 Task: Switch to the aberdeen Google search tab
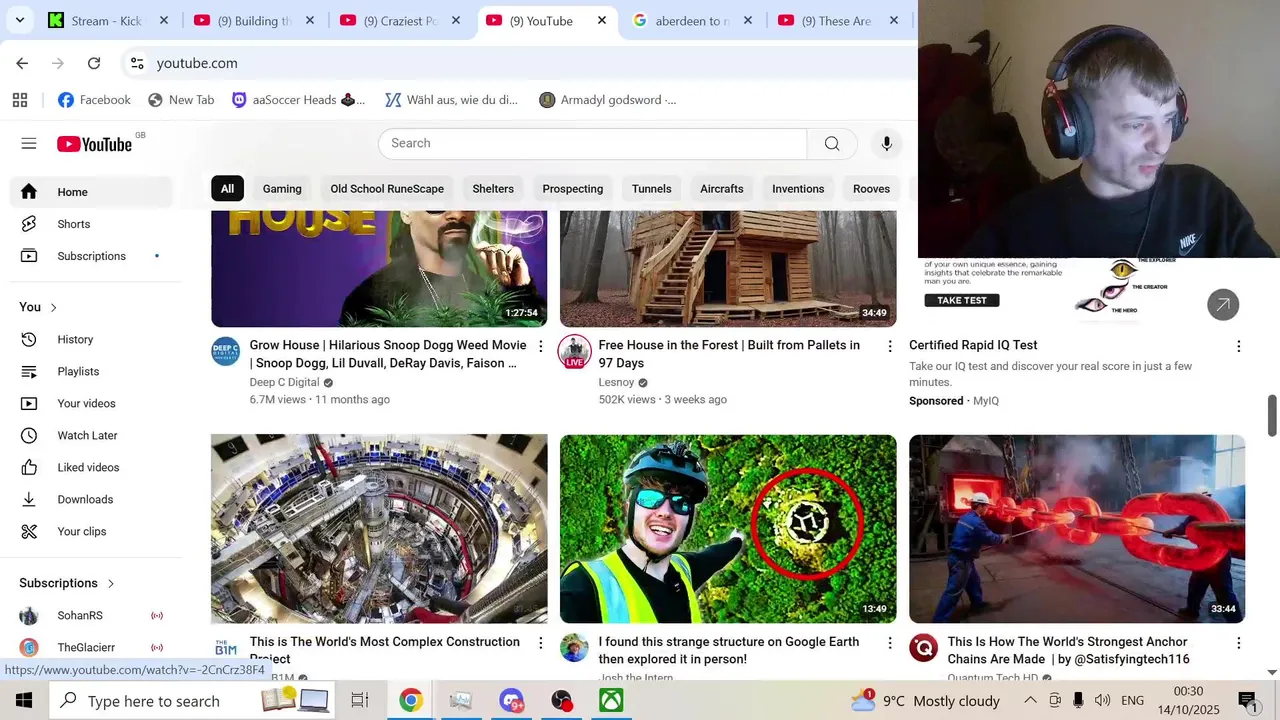(692, 21)
